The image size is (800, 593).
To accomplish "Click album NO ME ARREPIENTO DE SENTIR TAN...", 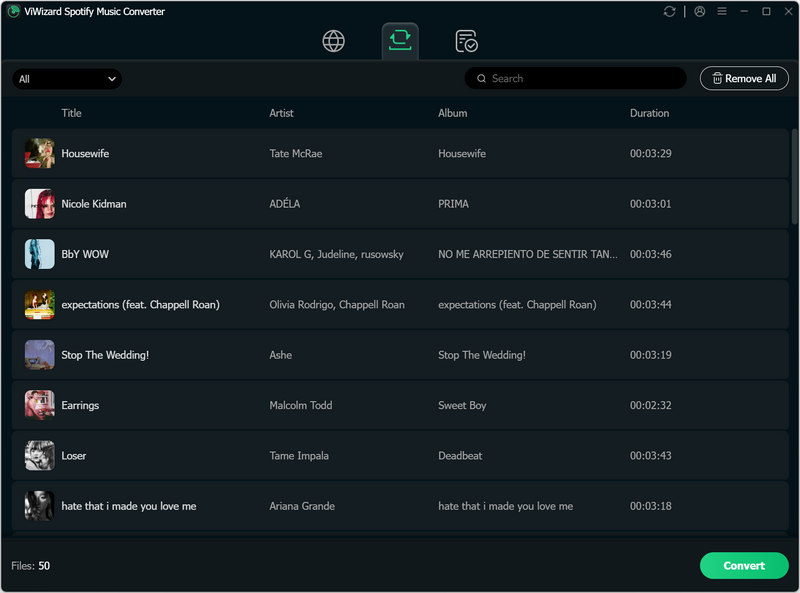I will [528, 254].
